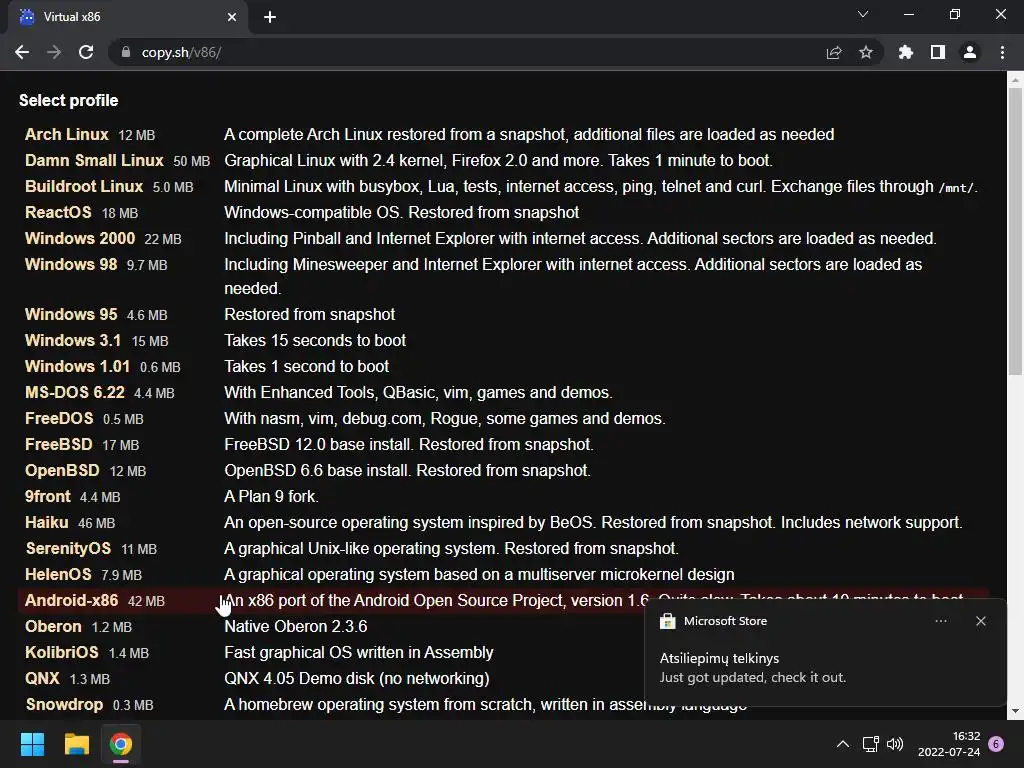Screen dimensions: 1024x768
Task: Select the Virtual x86 tab
Action: click(128, 17)
